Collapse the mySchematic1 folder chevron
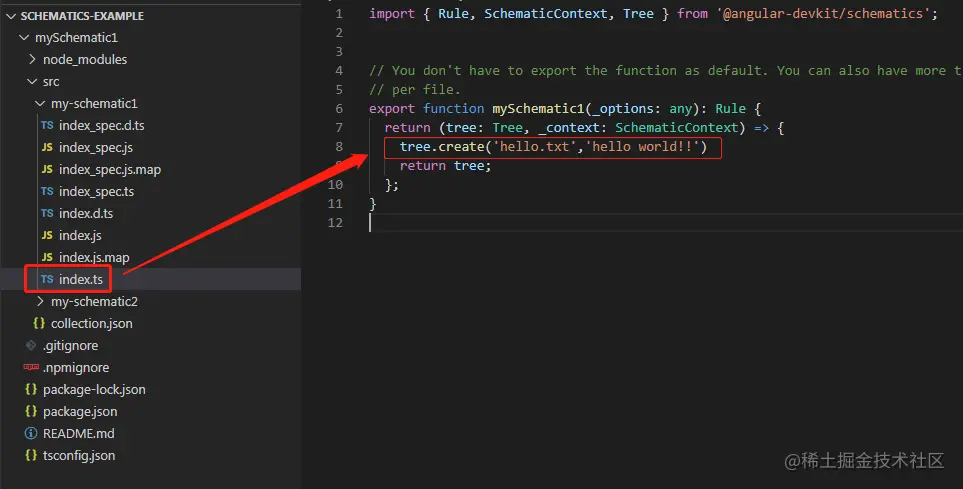Screen dimensions: 963x489 tap(24, 37)
